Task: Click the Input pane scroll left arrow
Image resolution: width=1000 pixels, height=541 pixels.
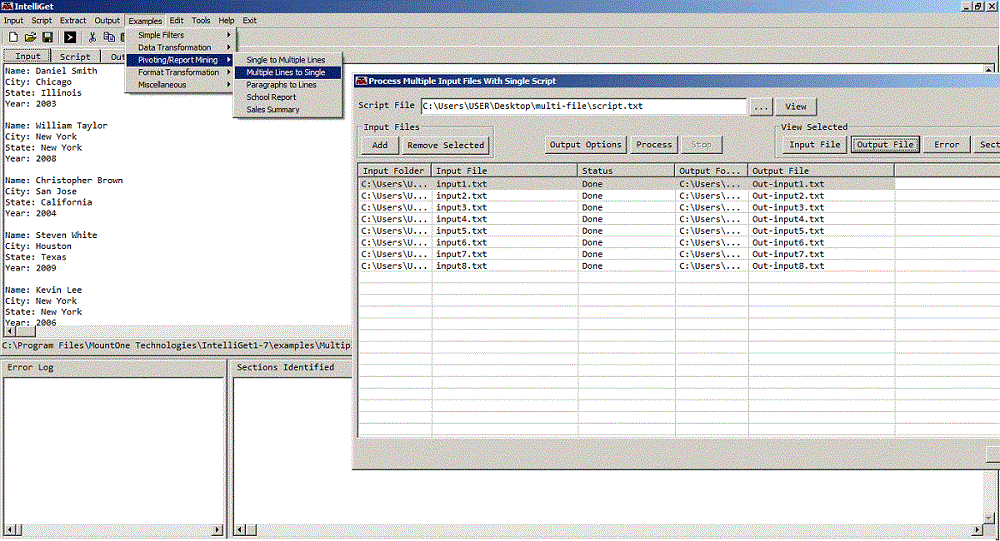Action: (x=10, y=332)
